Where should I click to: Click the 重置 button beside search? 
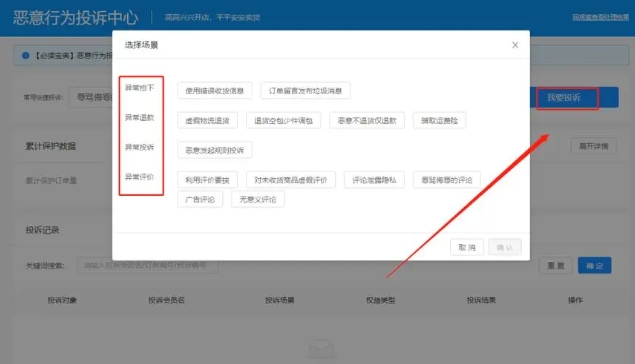556,266
